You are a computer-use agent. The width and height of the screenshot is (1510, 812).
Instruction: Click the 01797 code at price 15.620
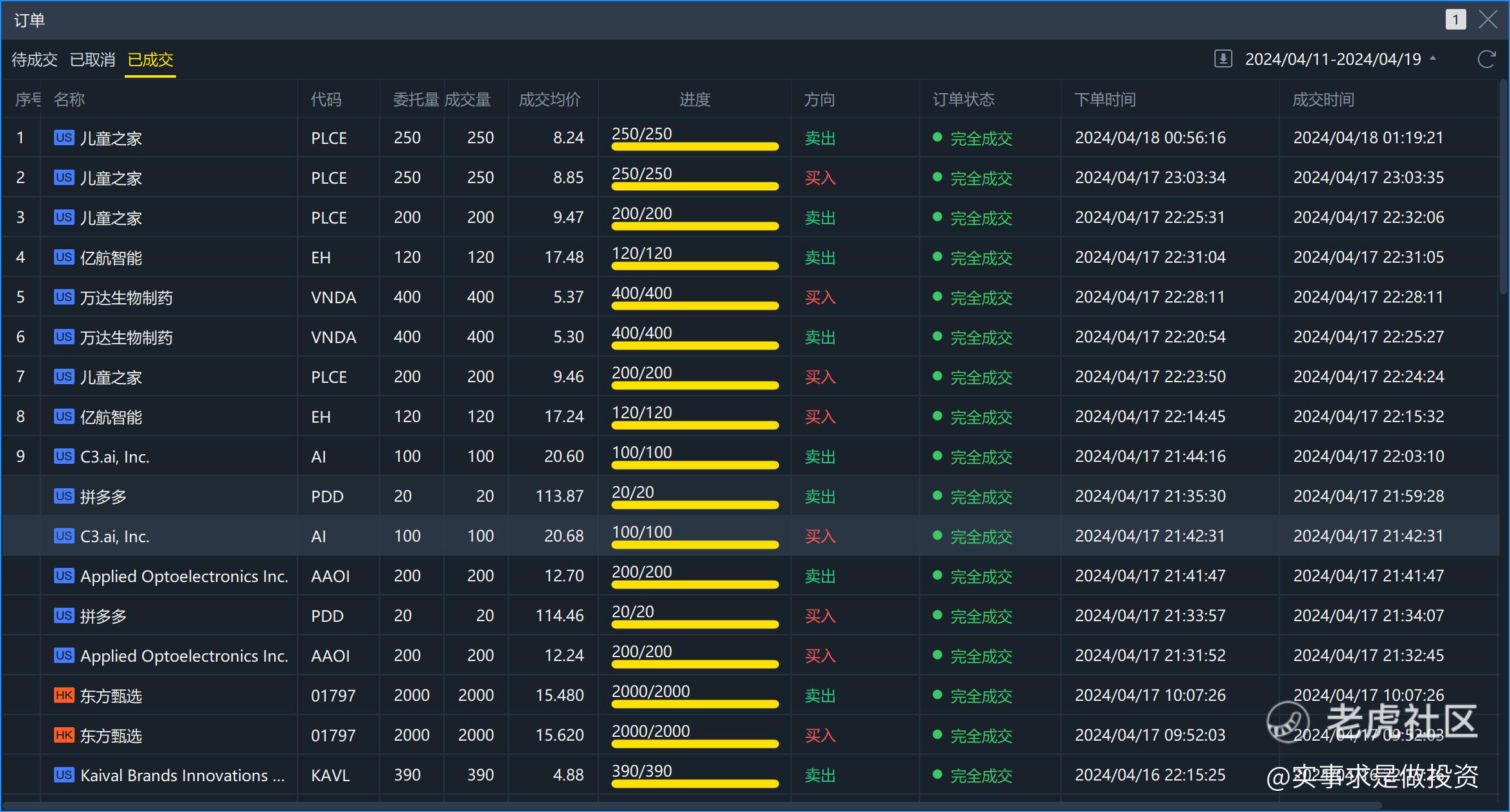click(333, 736)
